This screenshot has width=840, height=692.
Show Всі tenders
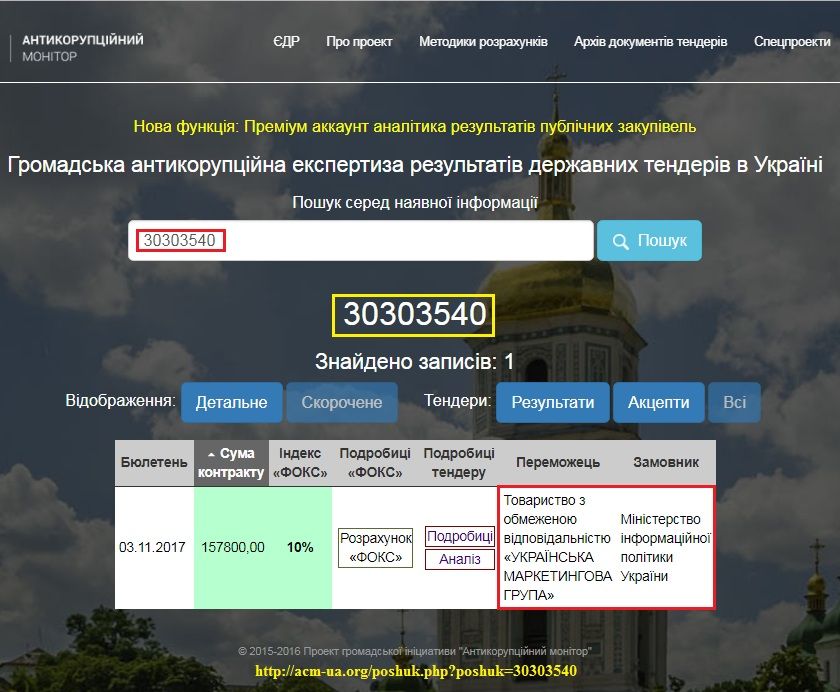pyautogui.click(x=735, y=402)
